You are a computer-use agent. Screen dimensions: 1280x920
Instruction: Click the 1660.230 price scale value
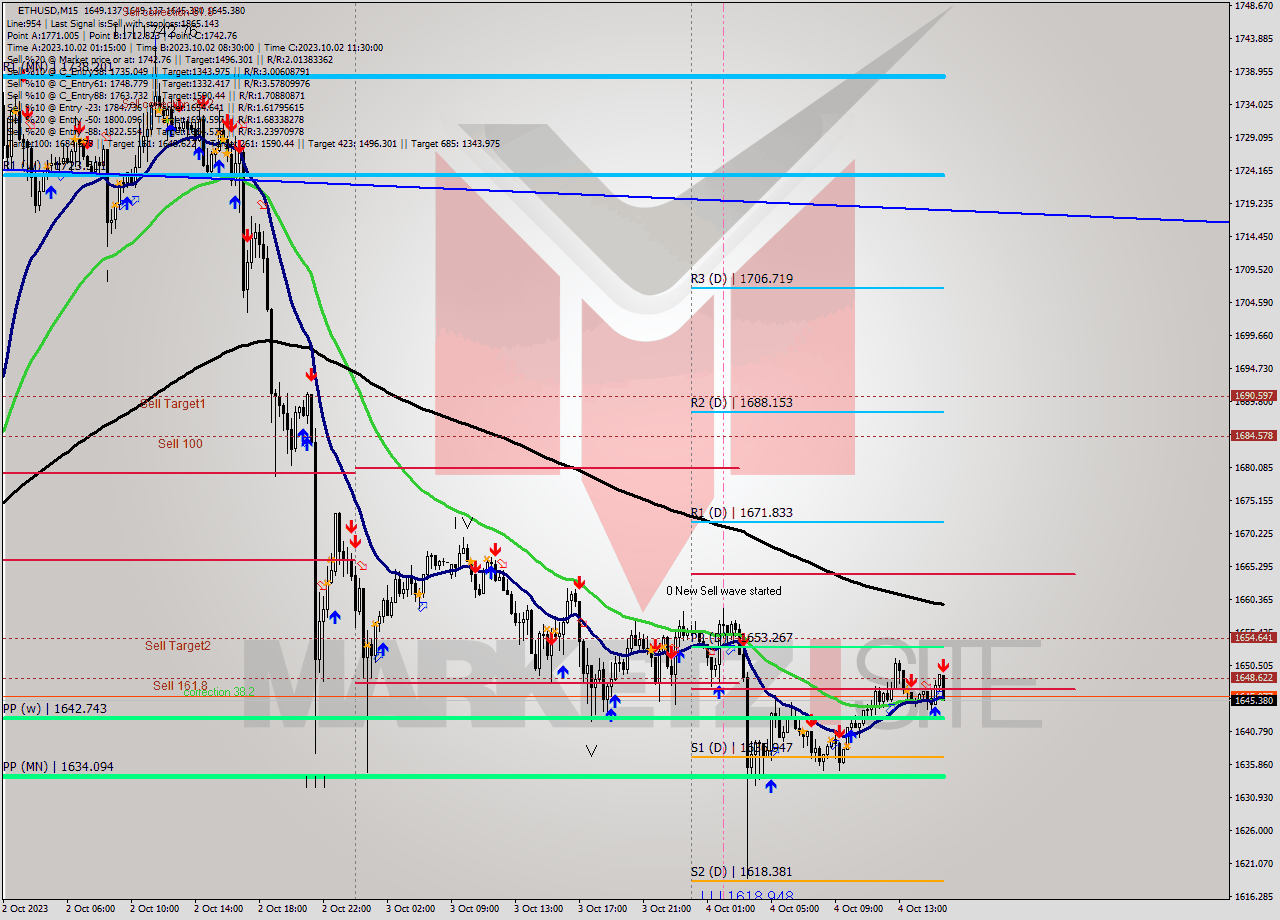click(1253, 600)
